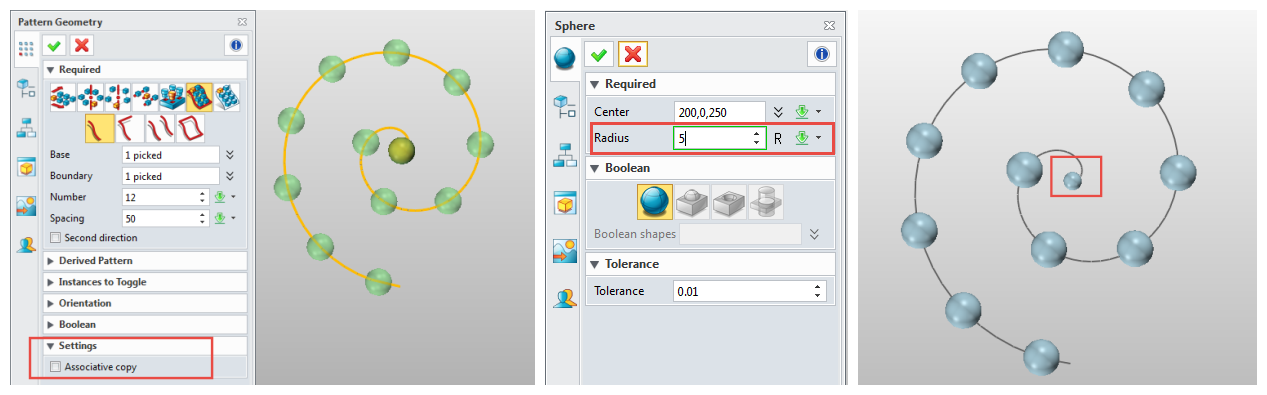
Task: Select the highlighted at-curve pattern type icon
Action: 198,96
